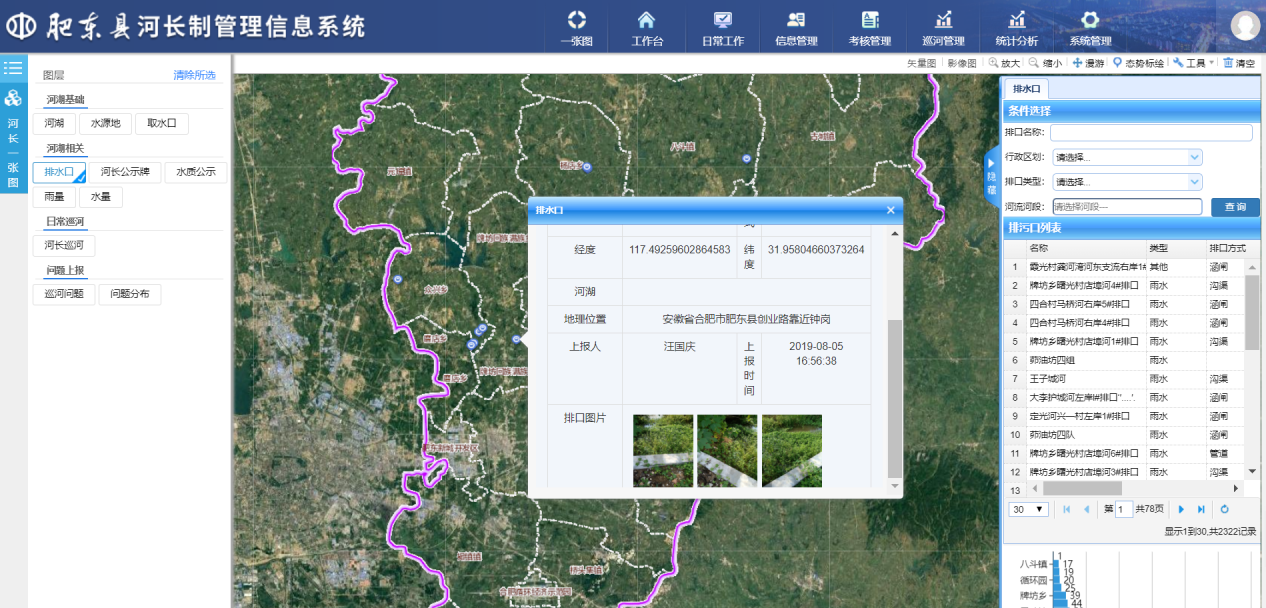Click the 放大 zoom-in tool
The image size is (1266, 608).
coord(1005,63)
